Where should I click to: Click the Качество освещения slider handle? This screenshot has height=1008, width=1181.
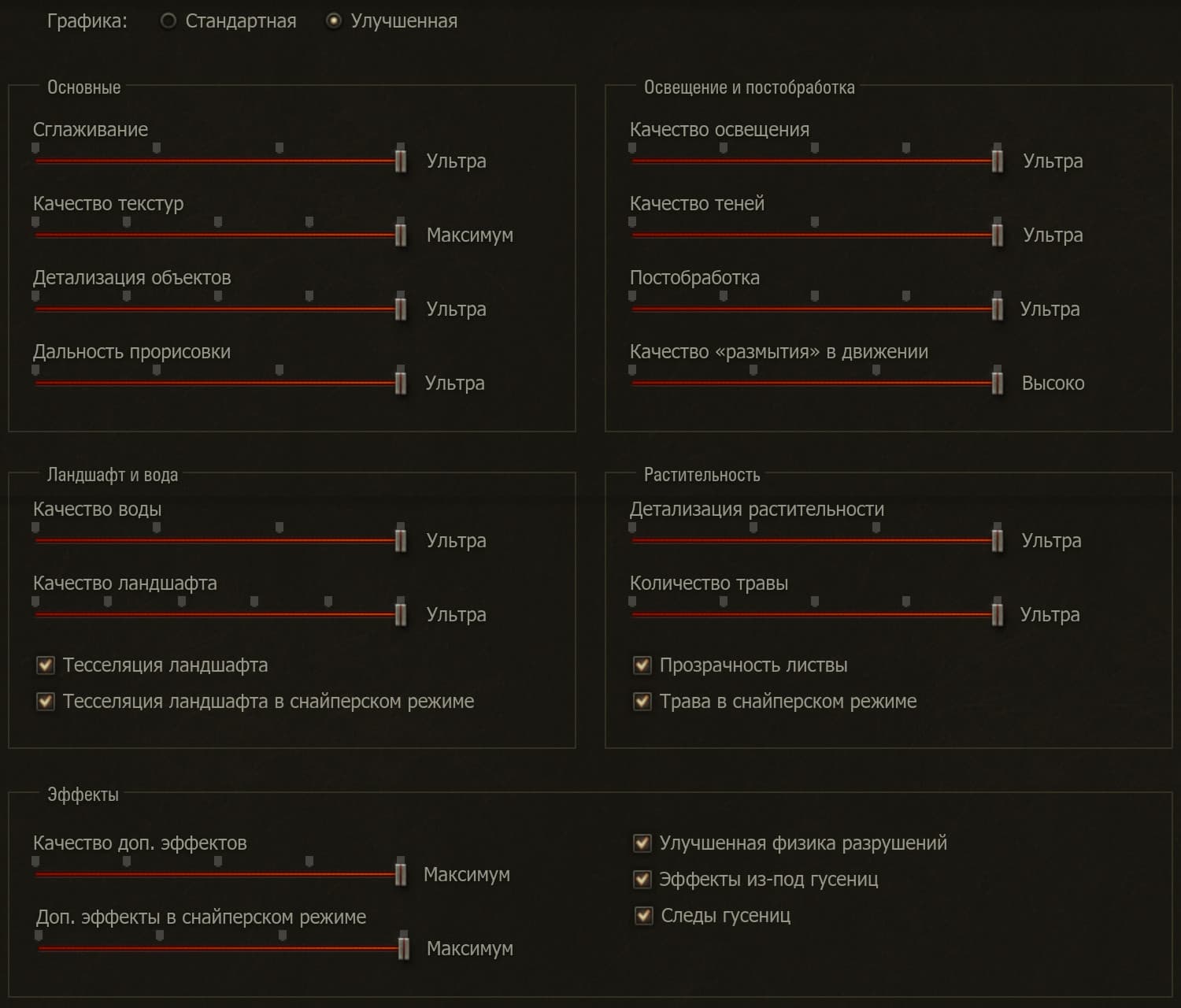tap(998, 161)
